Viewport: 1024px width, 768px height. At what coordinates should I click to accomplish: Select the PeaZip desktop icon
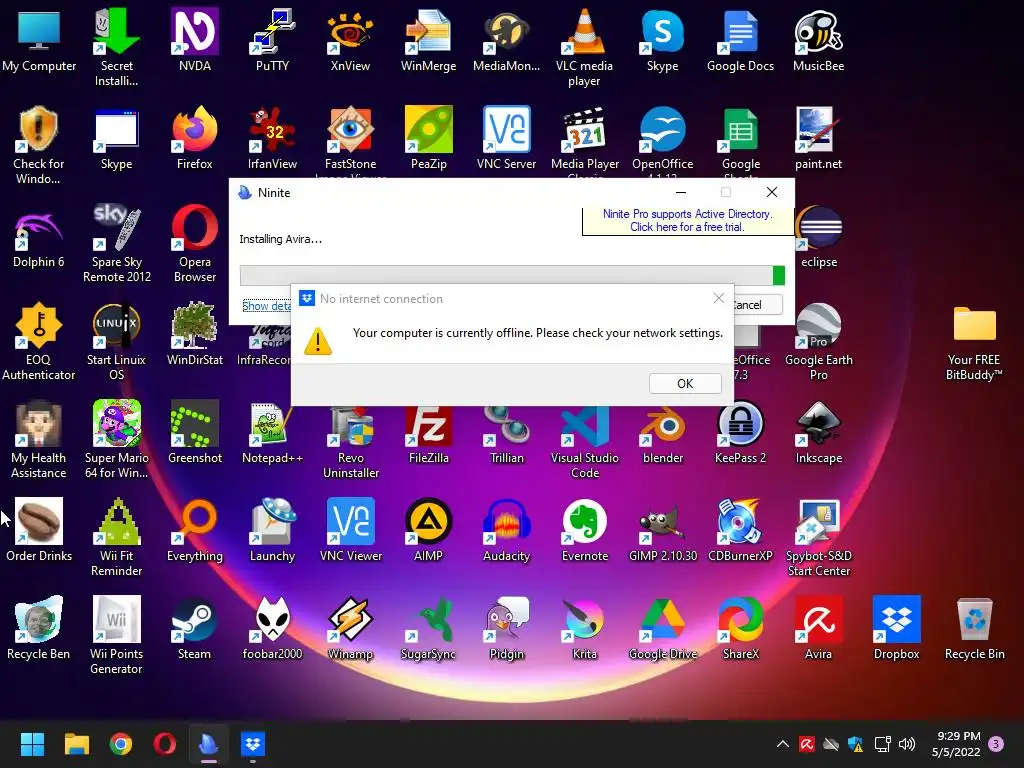(x=428, y=138)
